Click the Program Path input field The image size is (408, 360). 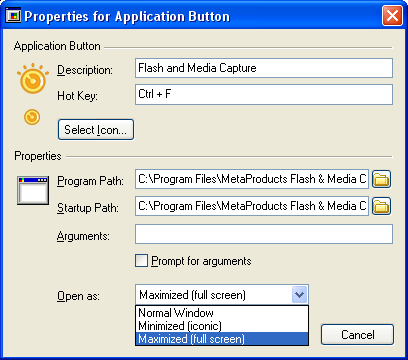point(252,179)
